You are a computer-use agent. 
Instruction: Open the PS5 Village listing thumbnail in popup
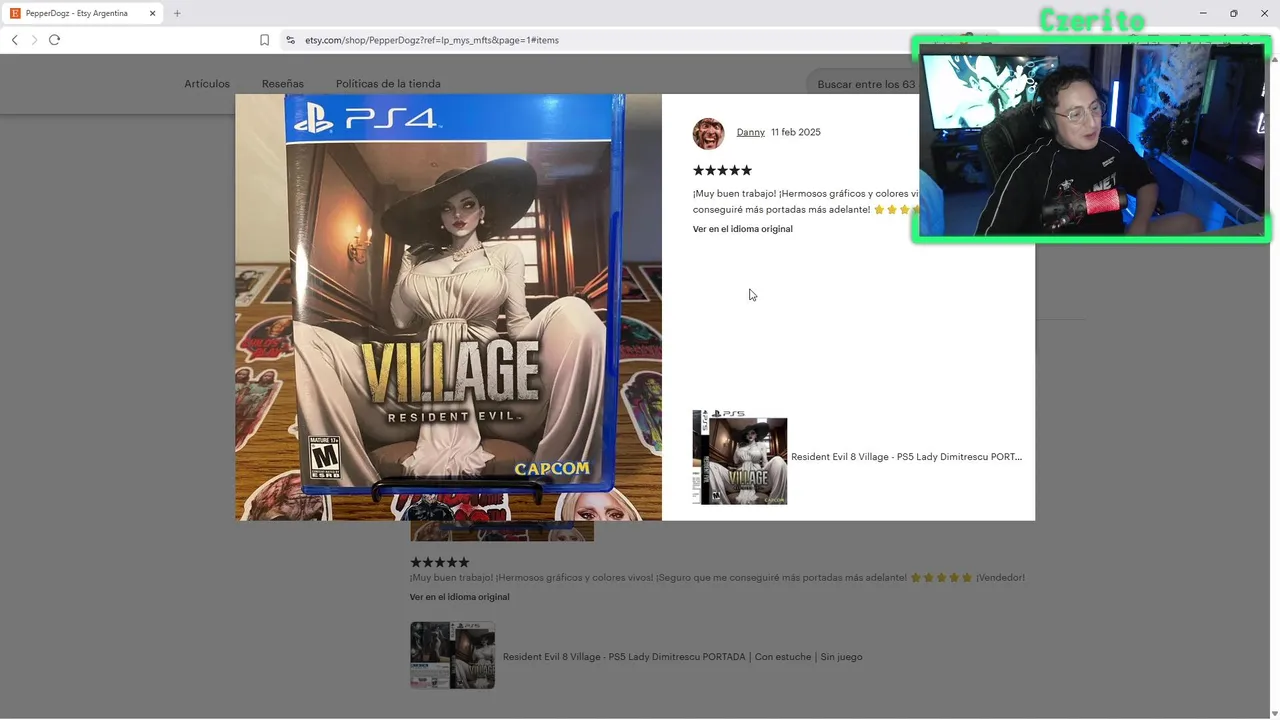[x=740, y=457]
